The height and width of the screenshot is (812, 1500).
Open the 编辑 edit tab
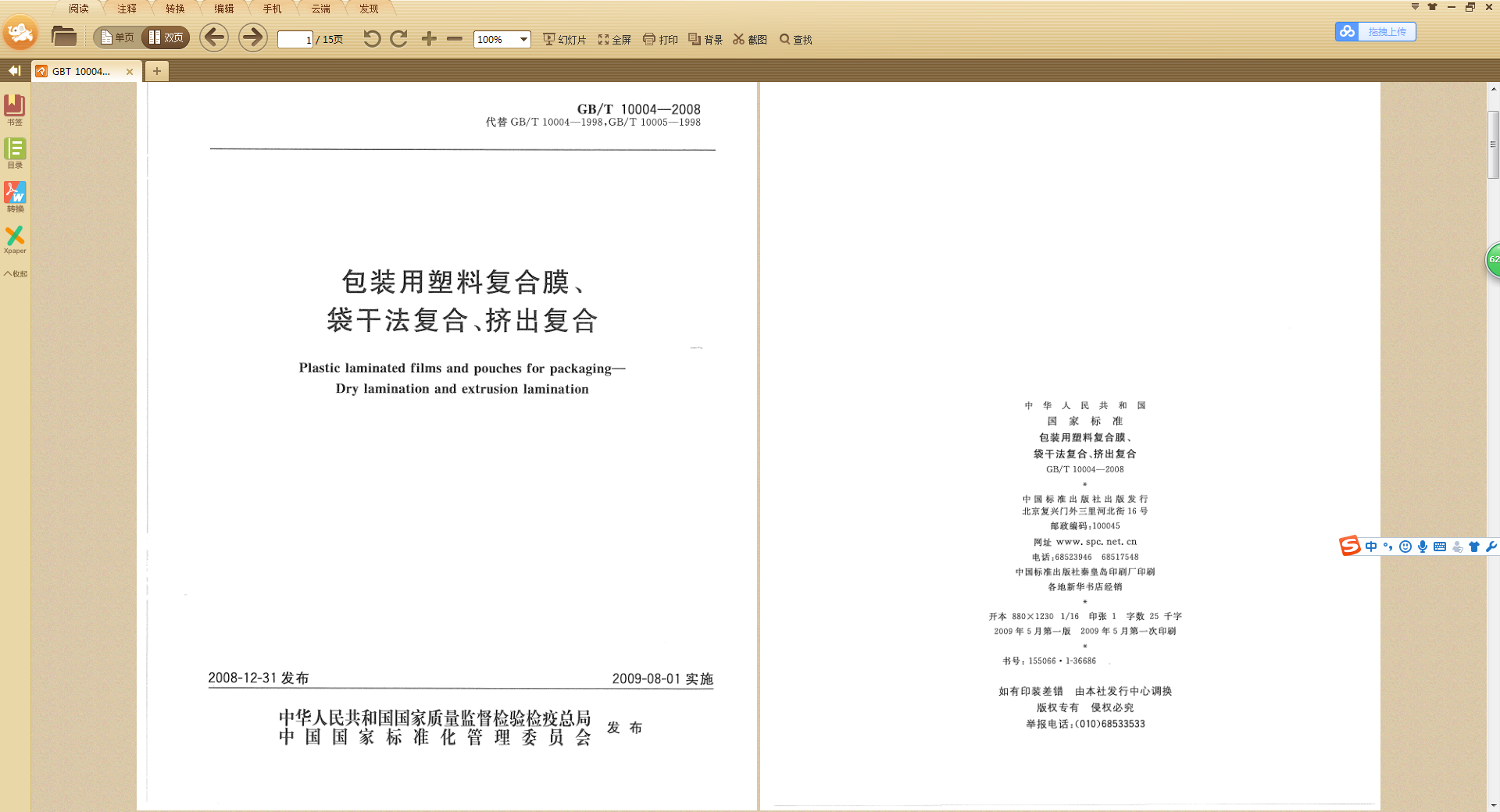pos(223,9)
